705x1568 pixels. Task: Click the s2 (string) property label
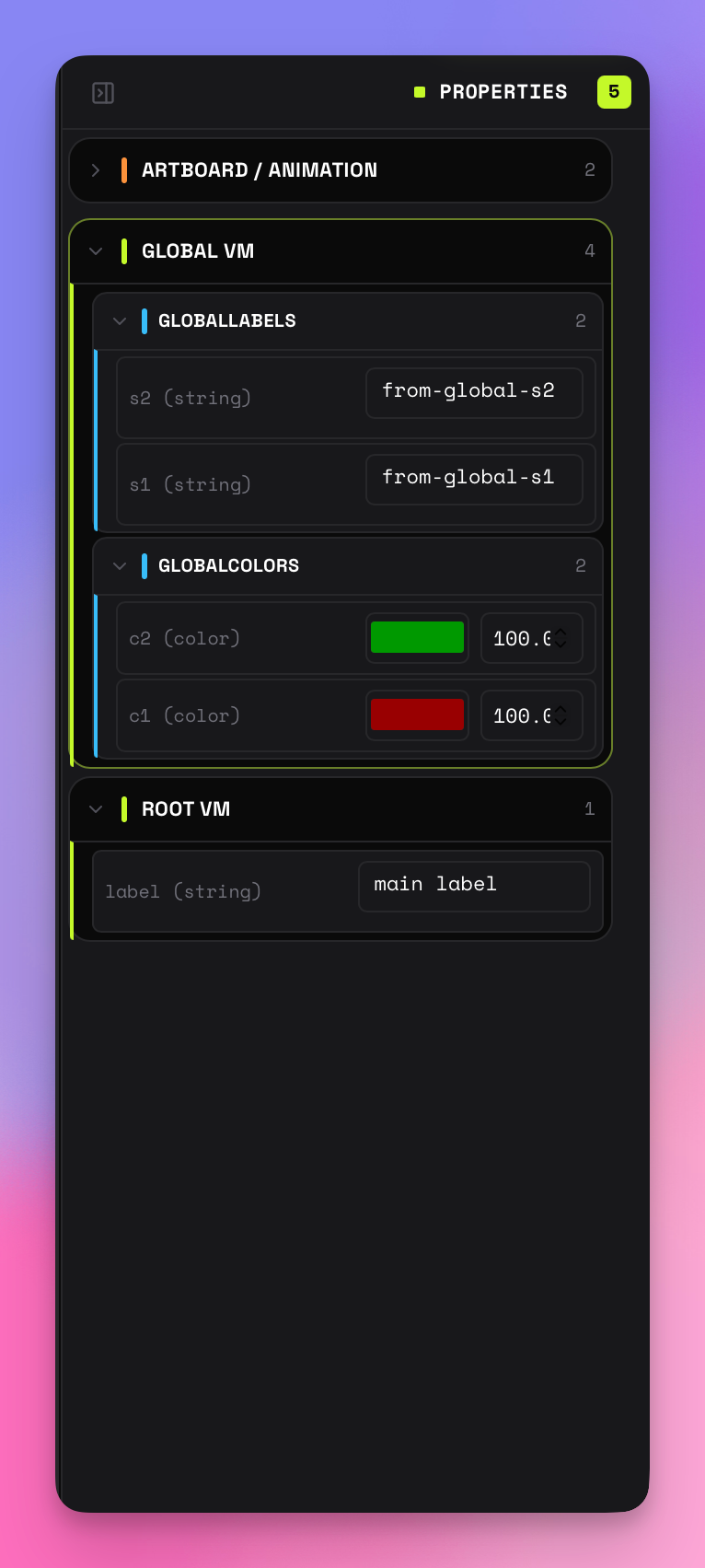[191, 398]
